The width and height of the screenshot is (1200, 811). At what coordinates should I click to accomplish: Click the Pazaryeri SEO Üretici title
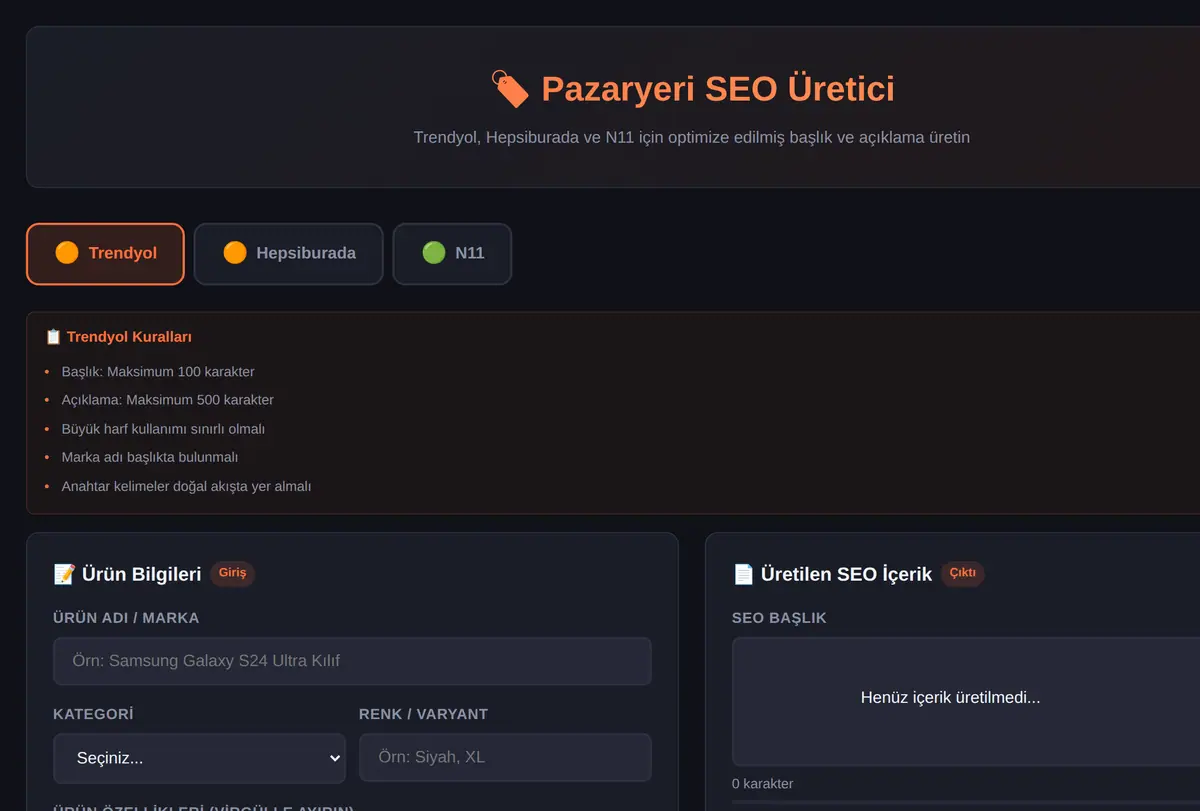718,89
